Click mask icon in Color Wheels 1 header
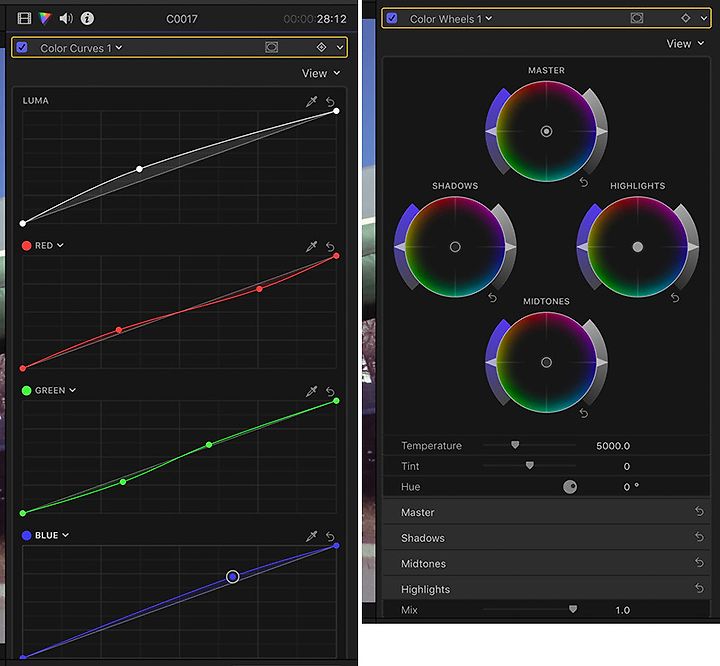The height and width of the screenshot is (666, 720). pyautogui.click(x=636, y=18)
